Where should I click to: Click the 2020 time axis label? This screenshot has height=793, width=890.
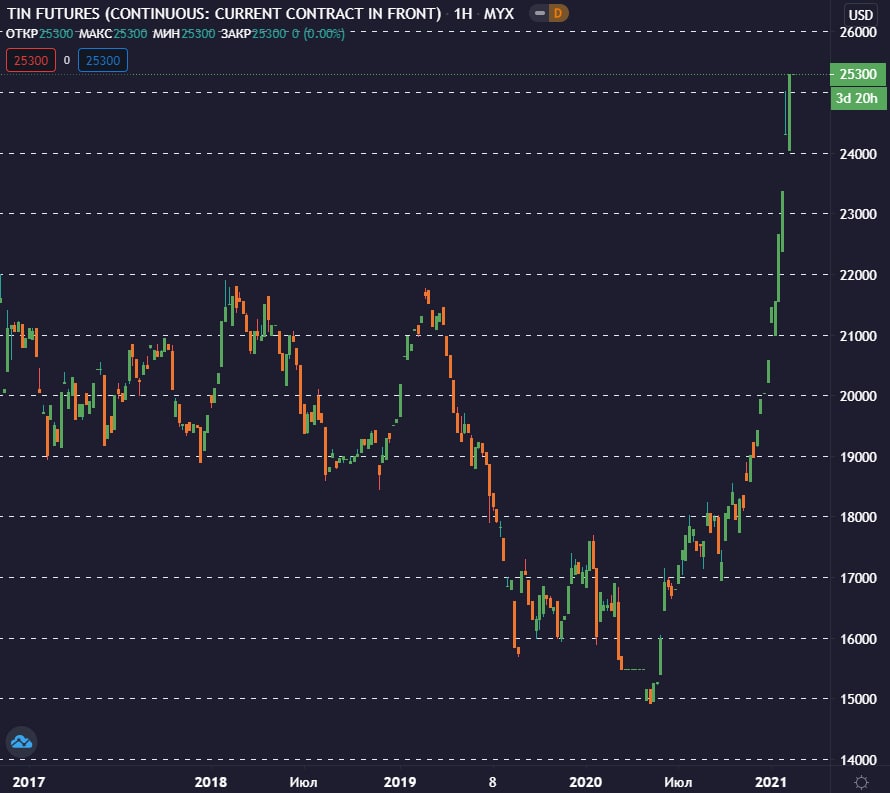pos(585,782)
